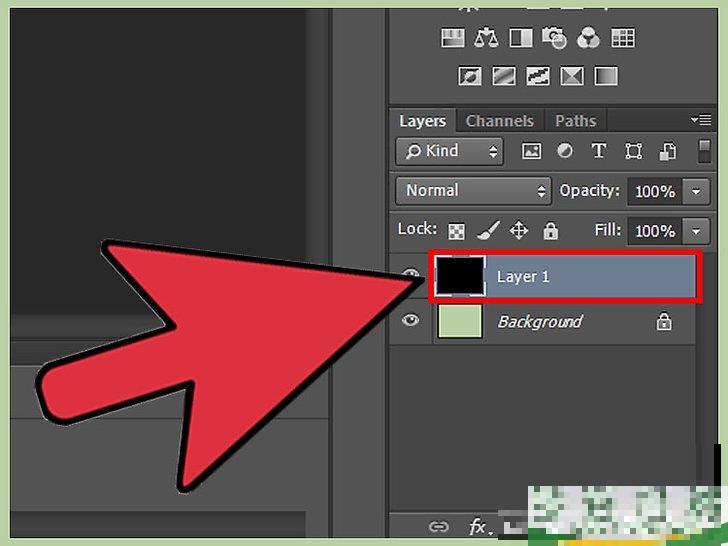Add a Color Balance adjustment (scales icon)
This screenshot has width=728, height=546.
486,38
